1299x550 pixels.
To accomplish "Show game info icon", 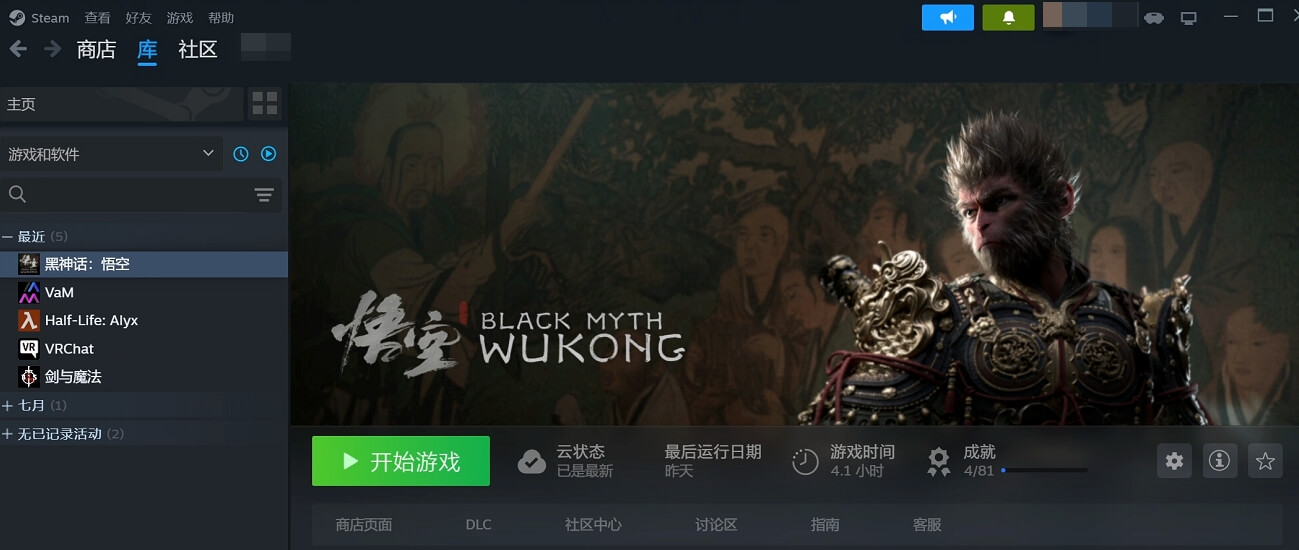I will pyautogui.click(x=1219, y=461).
